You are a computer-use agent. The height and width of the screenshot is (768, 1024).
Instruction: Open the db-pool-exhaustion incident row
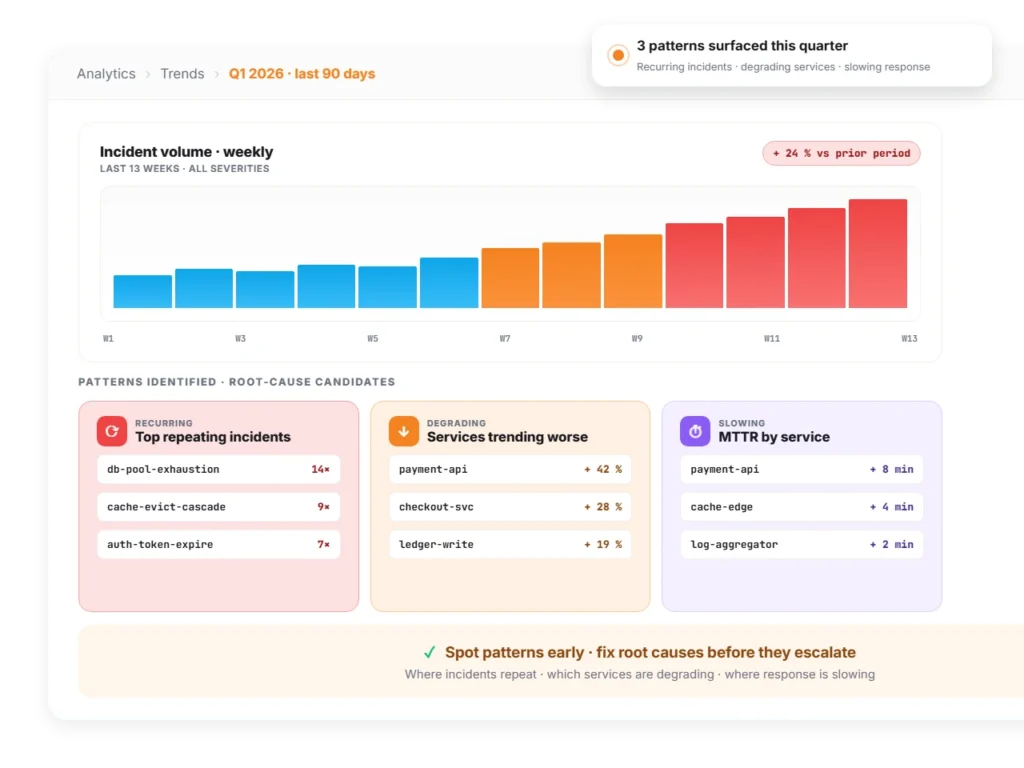219,470
